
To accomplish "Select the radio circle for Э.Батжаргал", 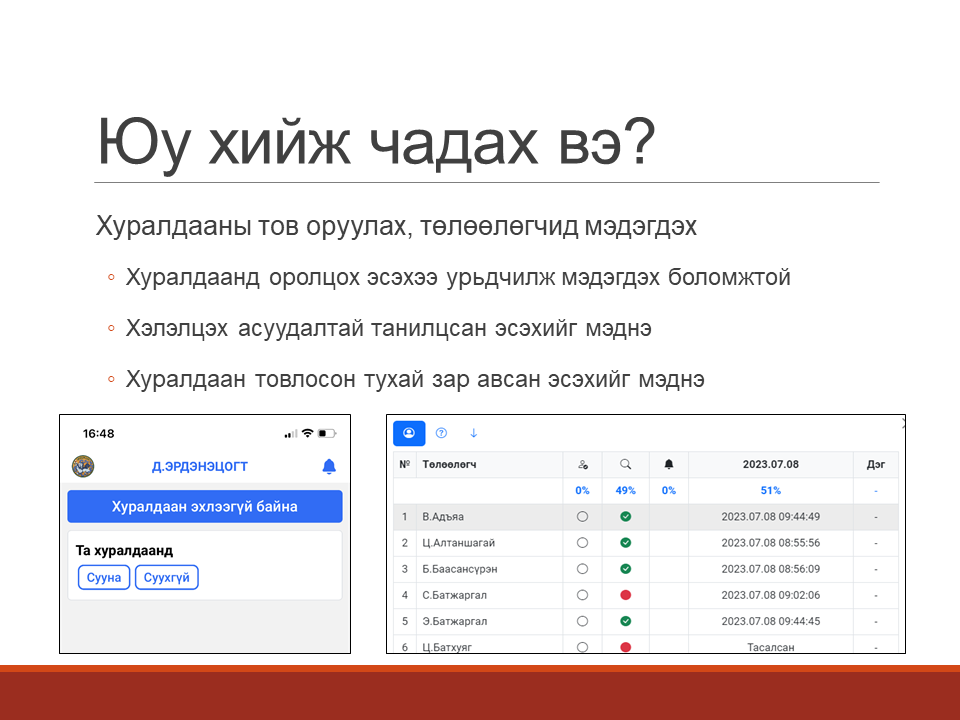I will pos(582,621).
